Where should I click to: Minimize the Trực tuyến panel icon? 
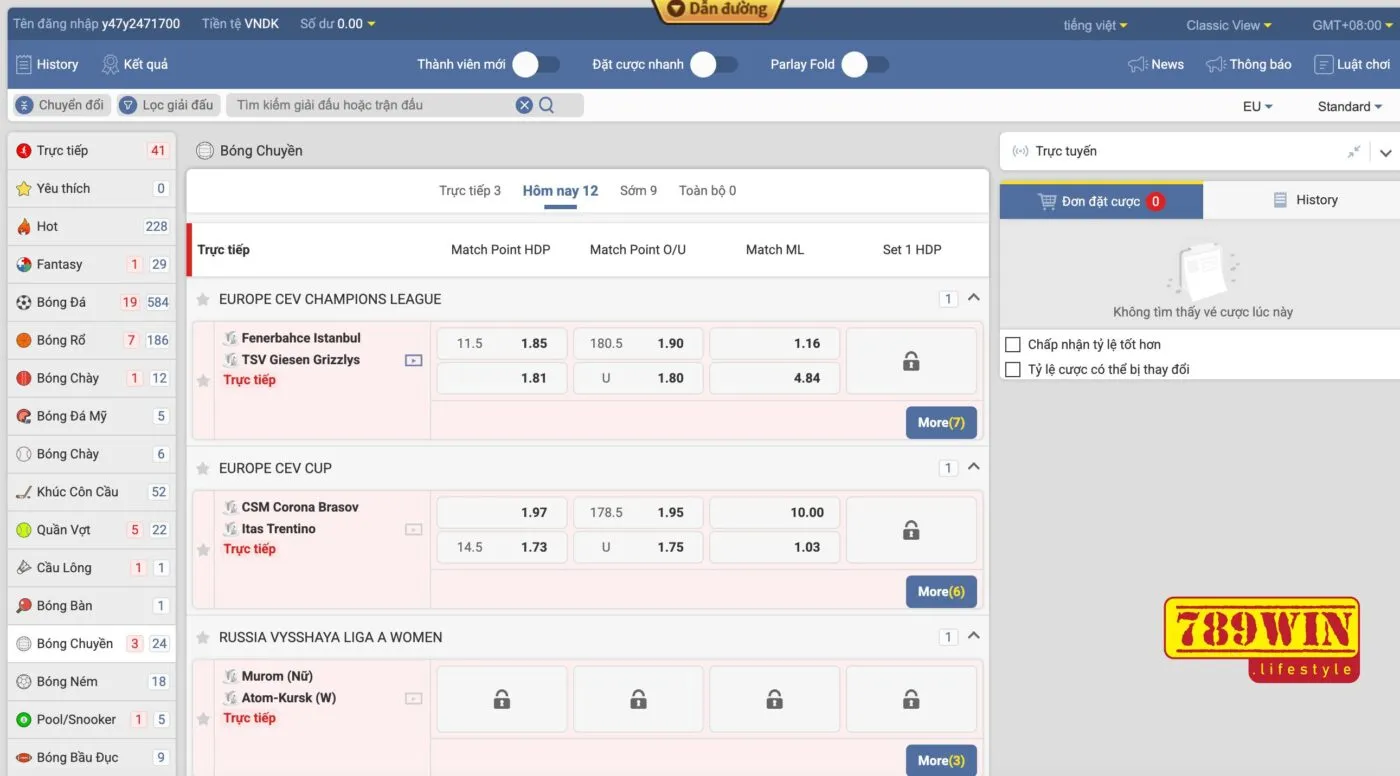click(1353, 152)
